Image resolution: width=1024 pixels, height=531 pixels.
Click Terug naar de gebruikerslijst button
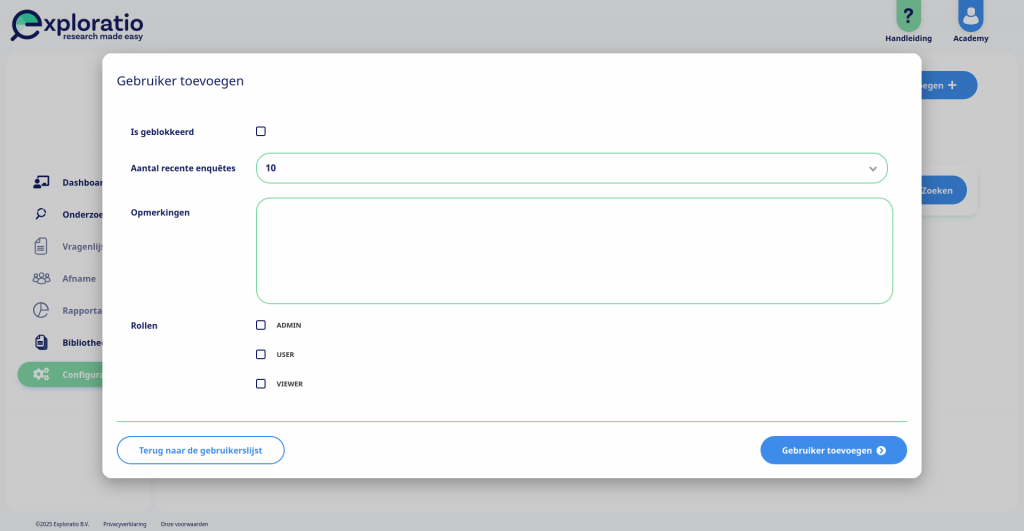pyautogui.click(x=200, y=451)
